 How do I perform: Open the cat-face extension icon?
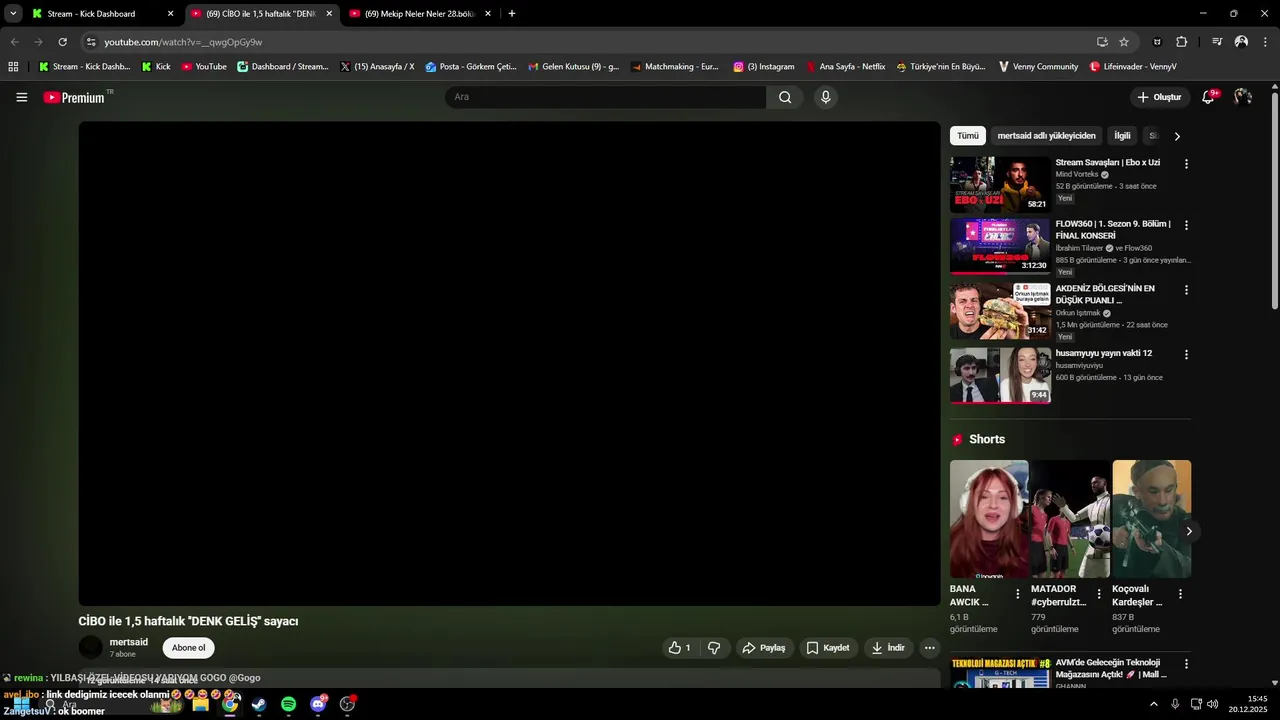click(1158, 42)
